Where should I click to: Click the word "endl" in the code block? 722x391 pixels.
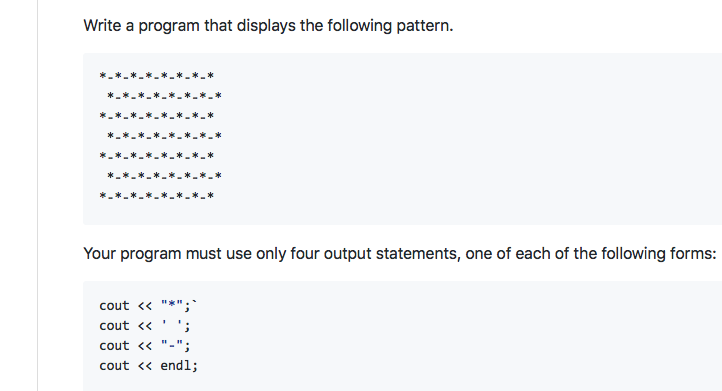pyautogui.click(x=175, y=366)
